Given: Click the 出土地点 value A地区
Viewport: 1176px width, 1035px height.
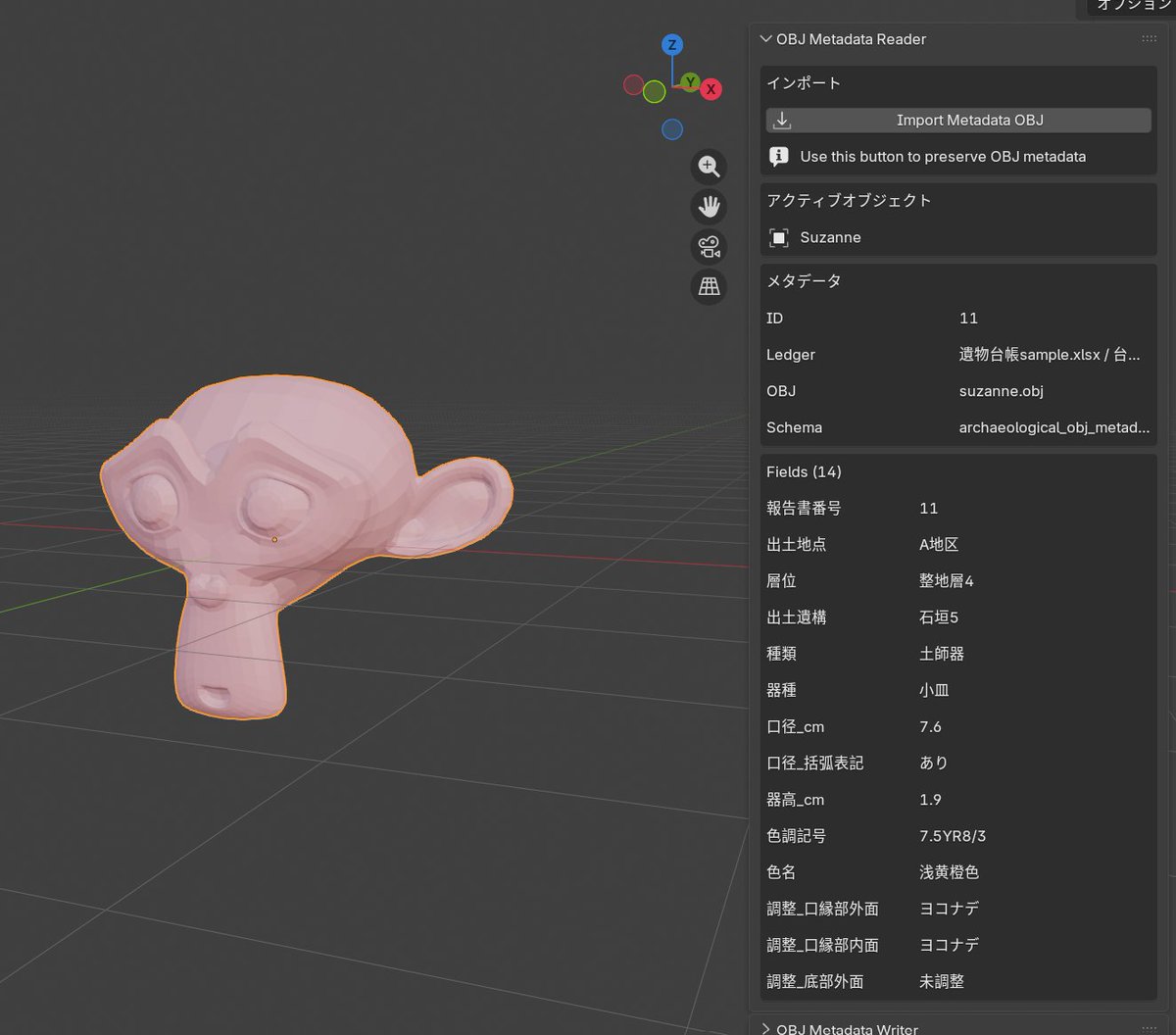Looking at the screenshot, I should tap(939, 545).
